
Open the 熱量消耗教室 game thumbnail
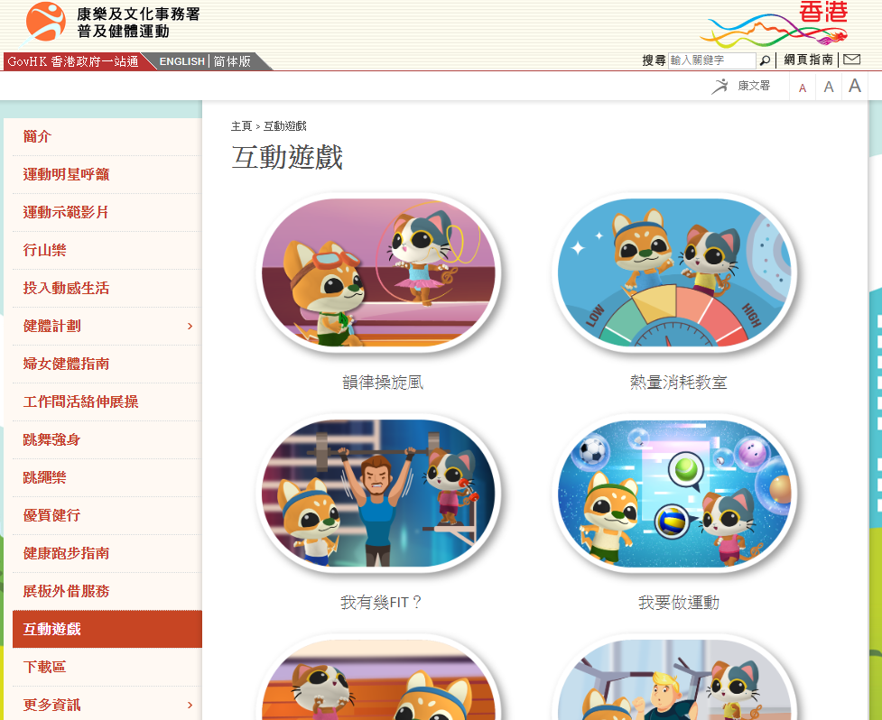[x=674, y=272]
